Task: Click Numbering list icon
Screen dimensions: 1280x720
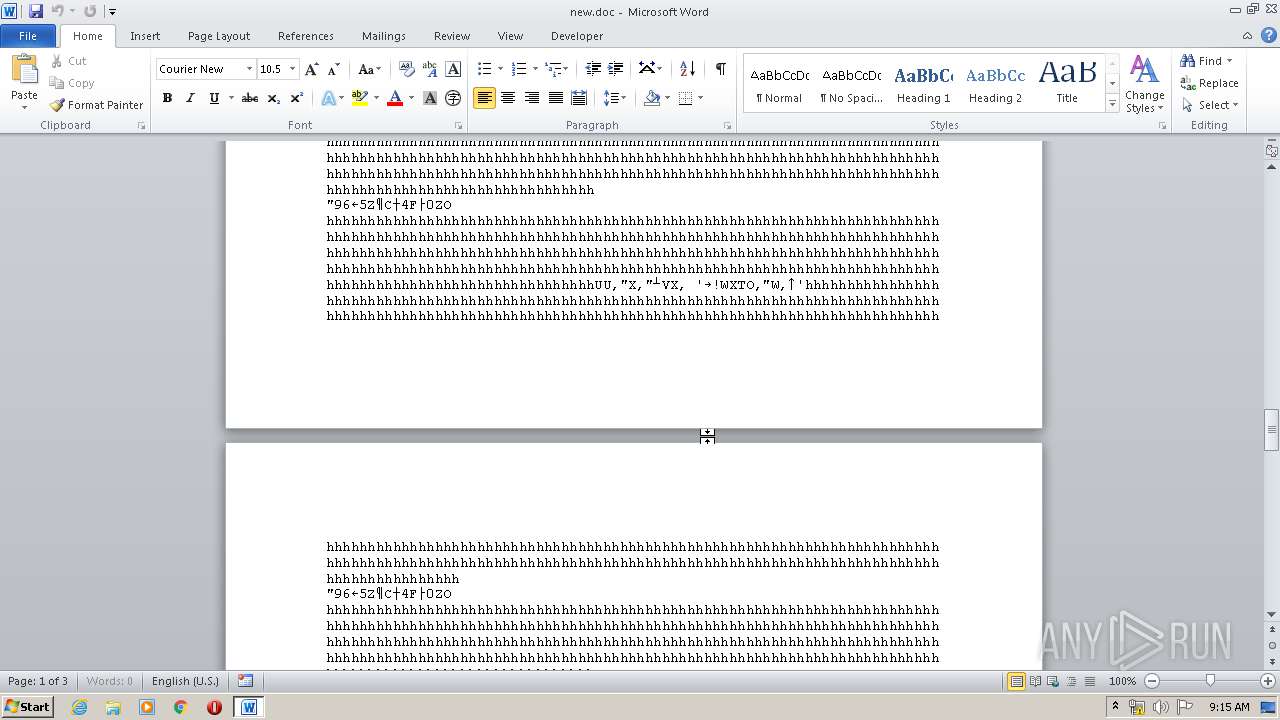Action: click(x=518, y=69)
